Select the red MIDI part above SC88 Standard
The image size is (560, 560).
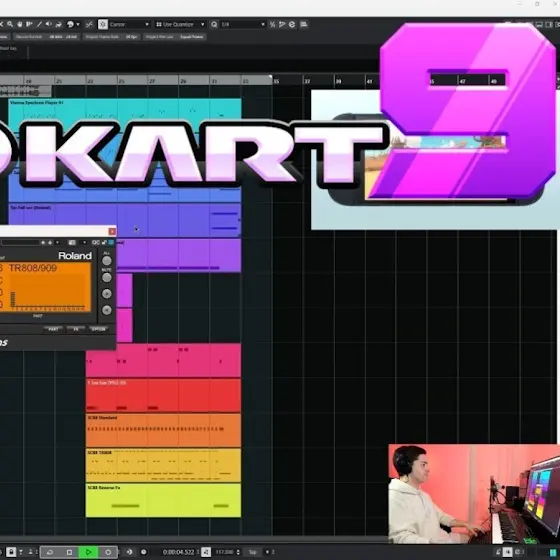click(163, 395)
